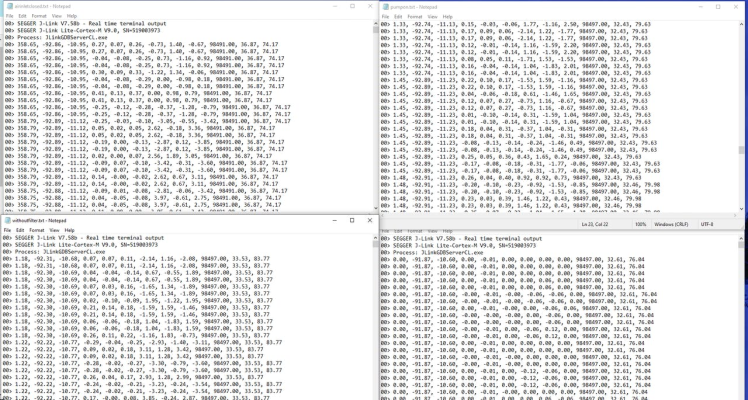Screen dimensions: 748x400
Task: Click 'Process: JLinkGDBServerCL.exe' line in bottom-right window
Action: point(432,252)
